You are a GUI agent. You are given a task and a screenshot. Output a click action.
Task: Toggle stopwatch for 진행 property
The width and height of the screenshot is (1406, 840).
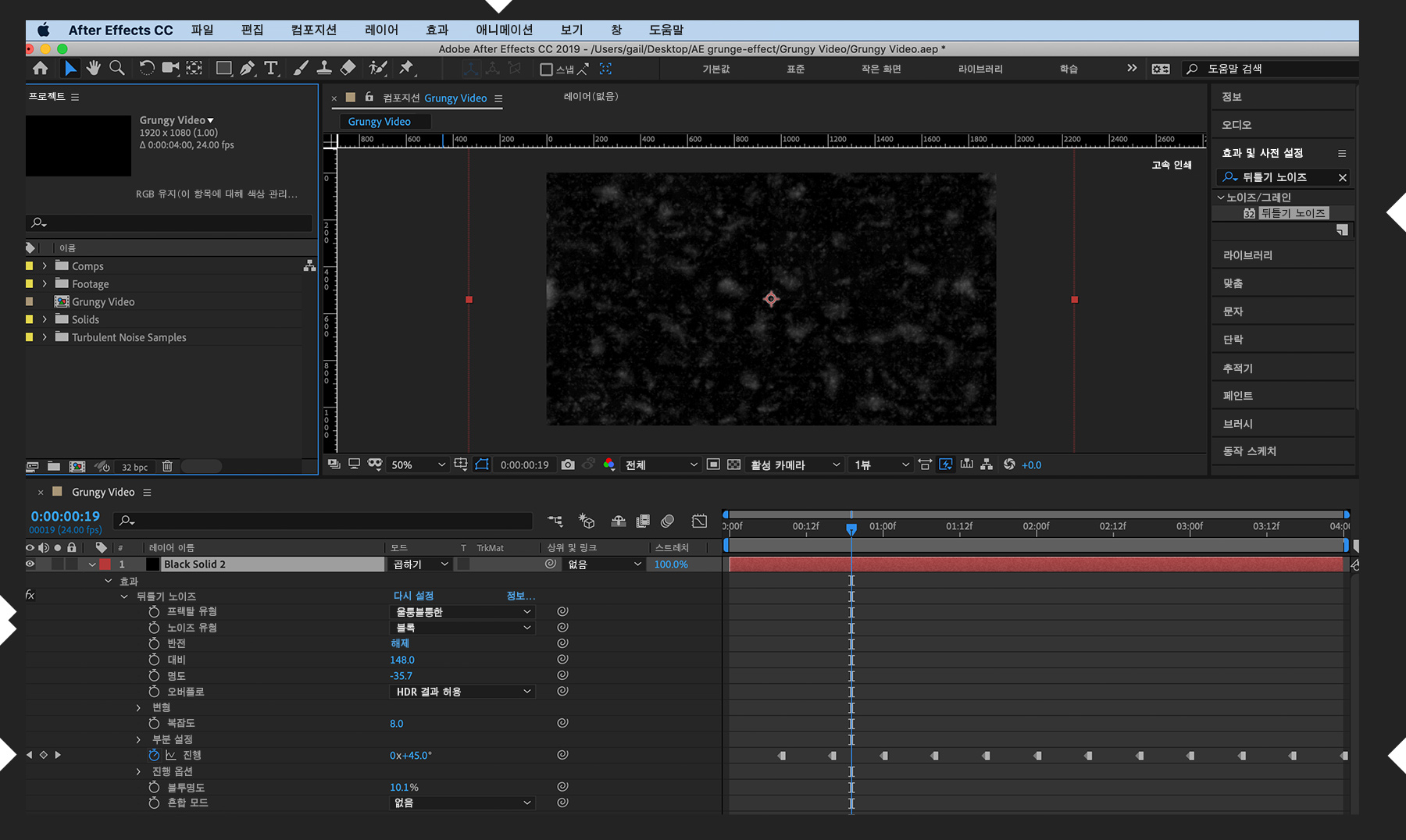point(154,756)
